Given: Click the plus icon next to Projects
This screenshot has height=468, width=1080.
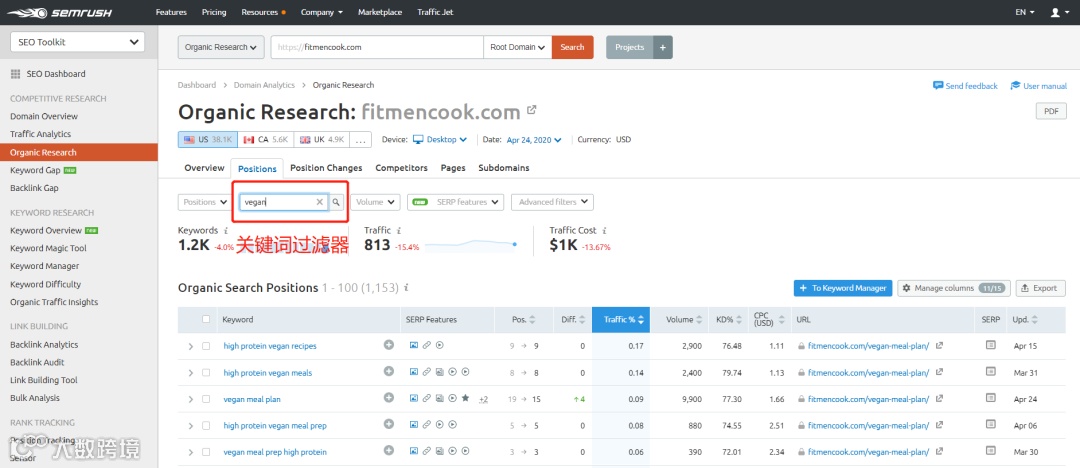Looking at the screenshot, I should tap(663, 47).
